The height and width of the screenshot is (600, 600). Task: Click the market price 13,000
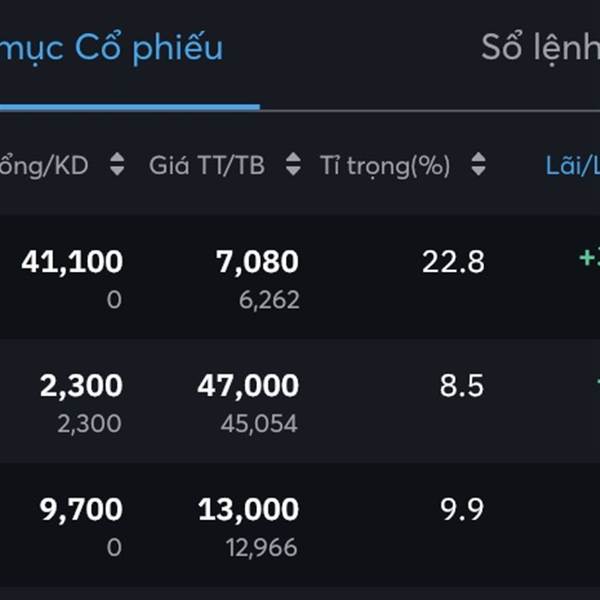248,510
